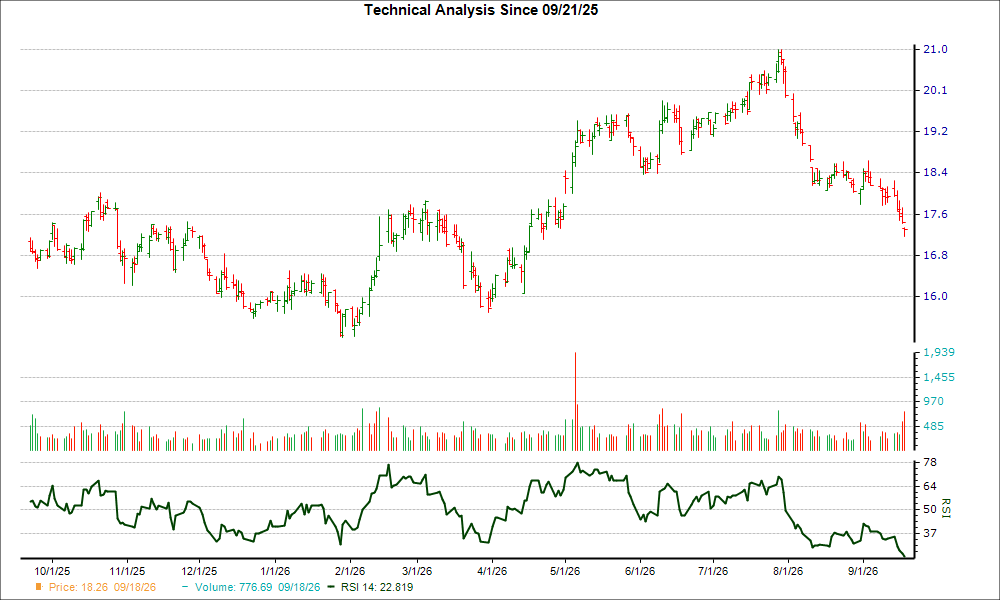
Task: Click the 3/1/26 date label
Action: (416, 571)
